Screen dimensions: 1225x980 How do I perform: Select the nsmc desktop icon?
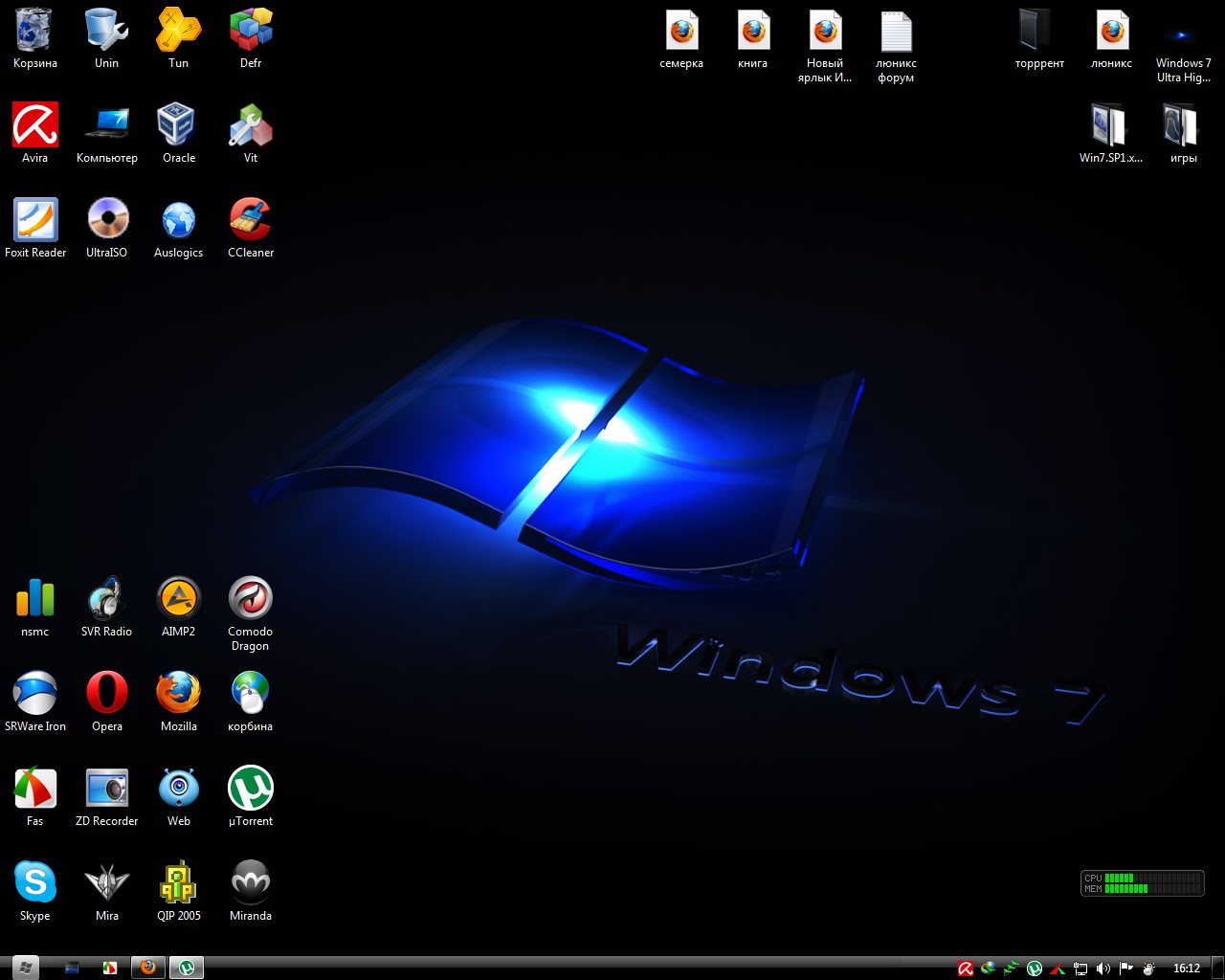(35, 607)
